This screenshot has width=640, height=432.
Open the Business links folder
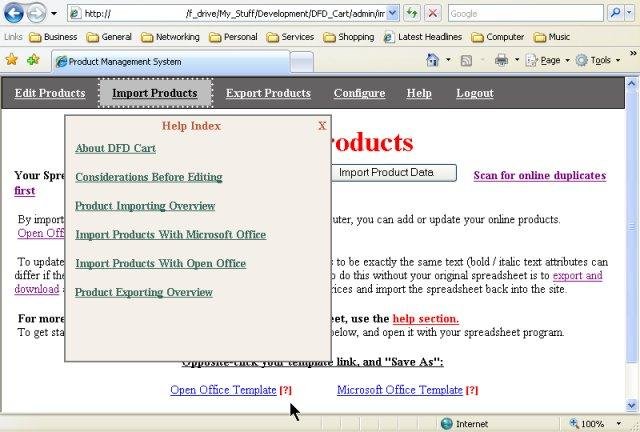click(x=53, y=37)
